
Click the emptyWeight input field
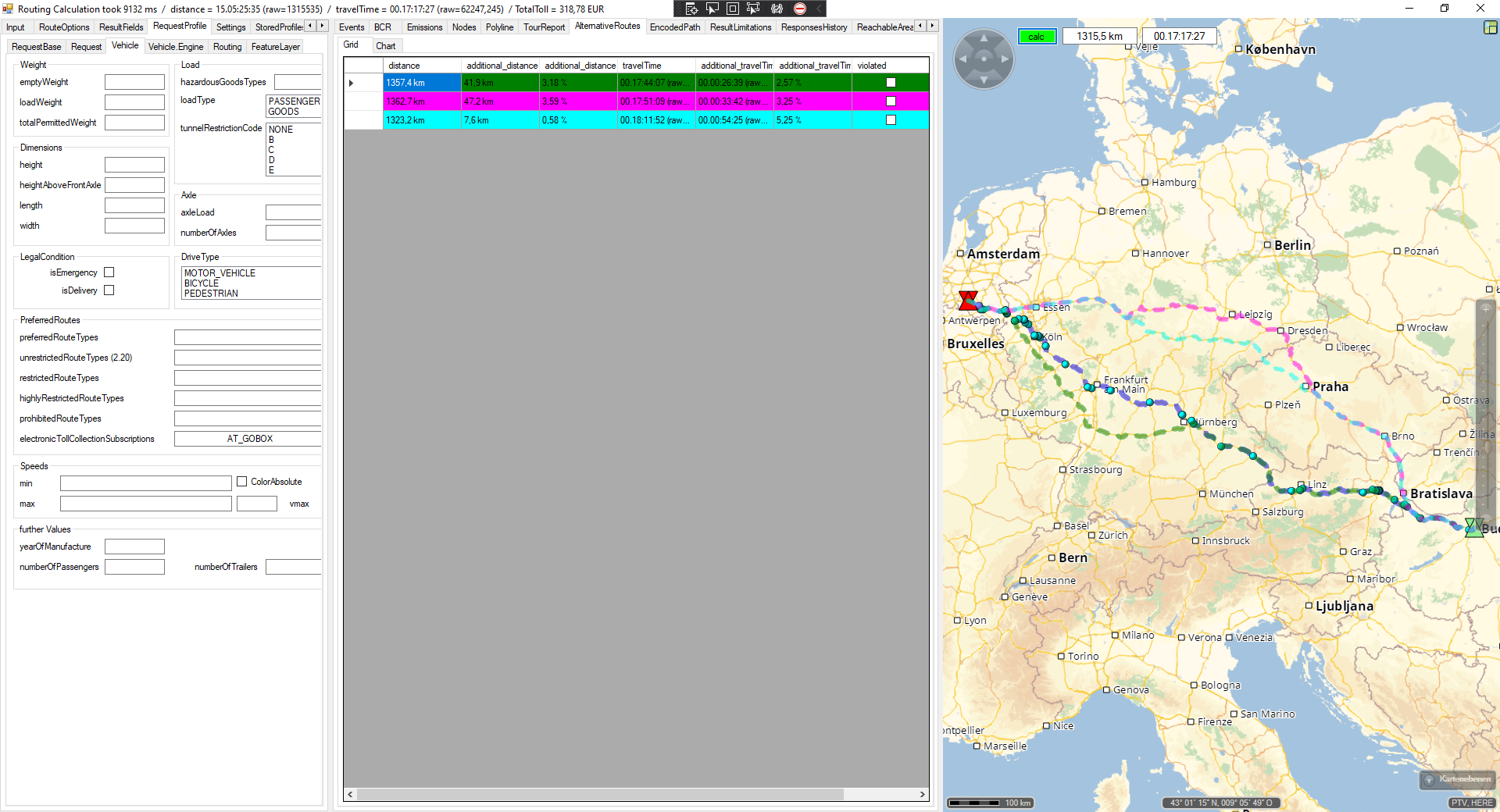(x=134, y=82)
